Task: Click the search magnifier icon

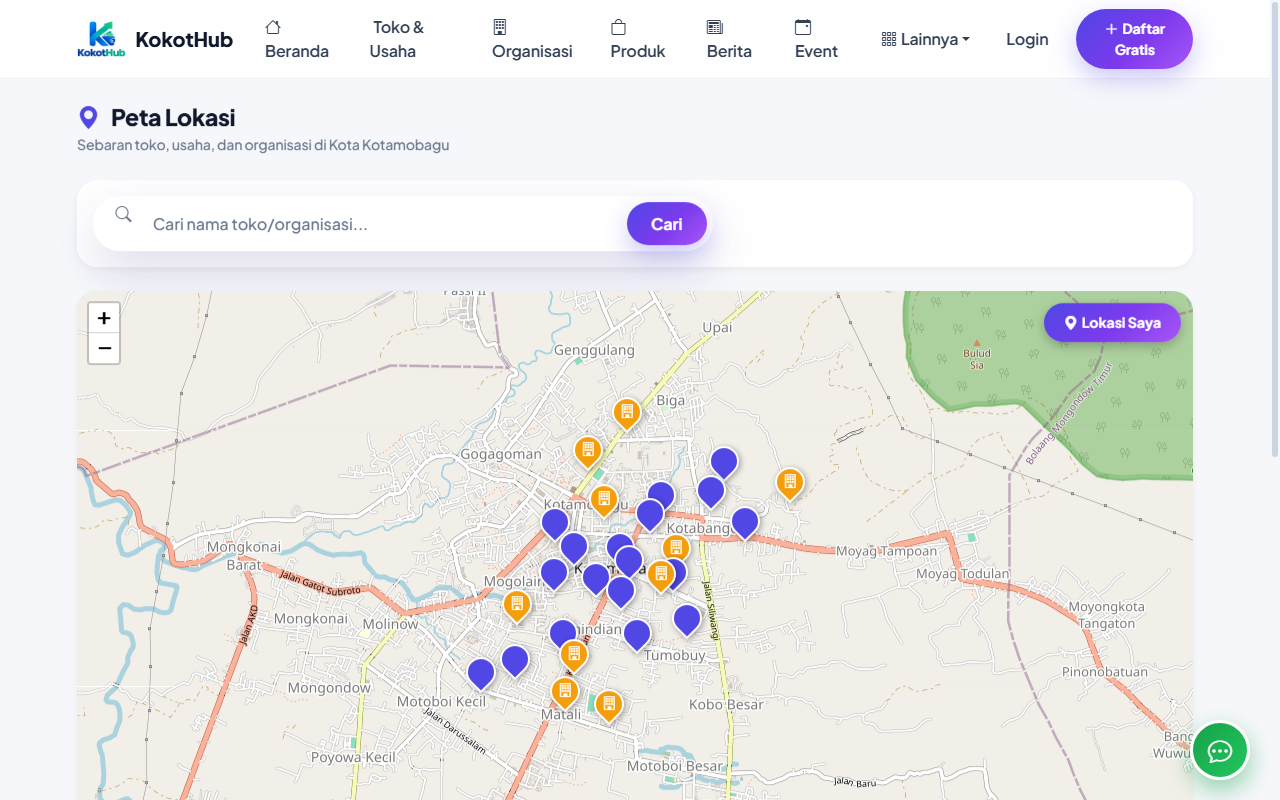Action: (x=123, y=214)
